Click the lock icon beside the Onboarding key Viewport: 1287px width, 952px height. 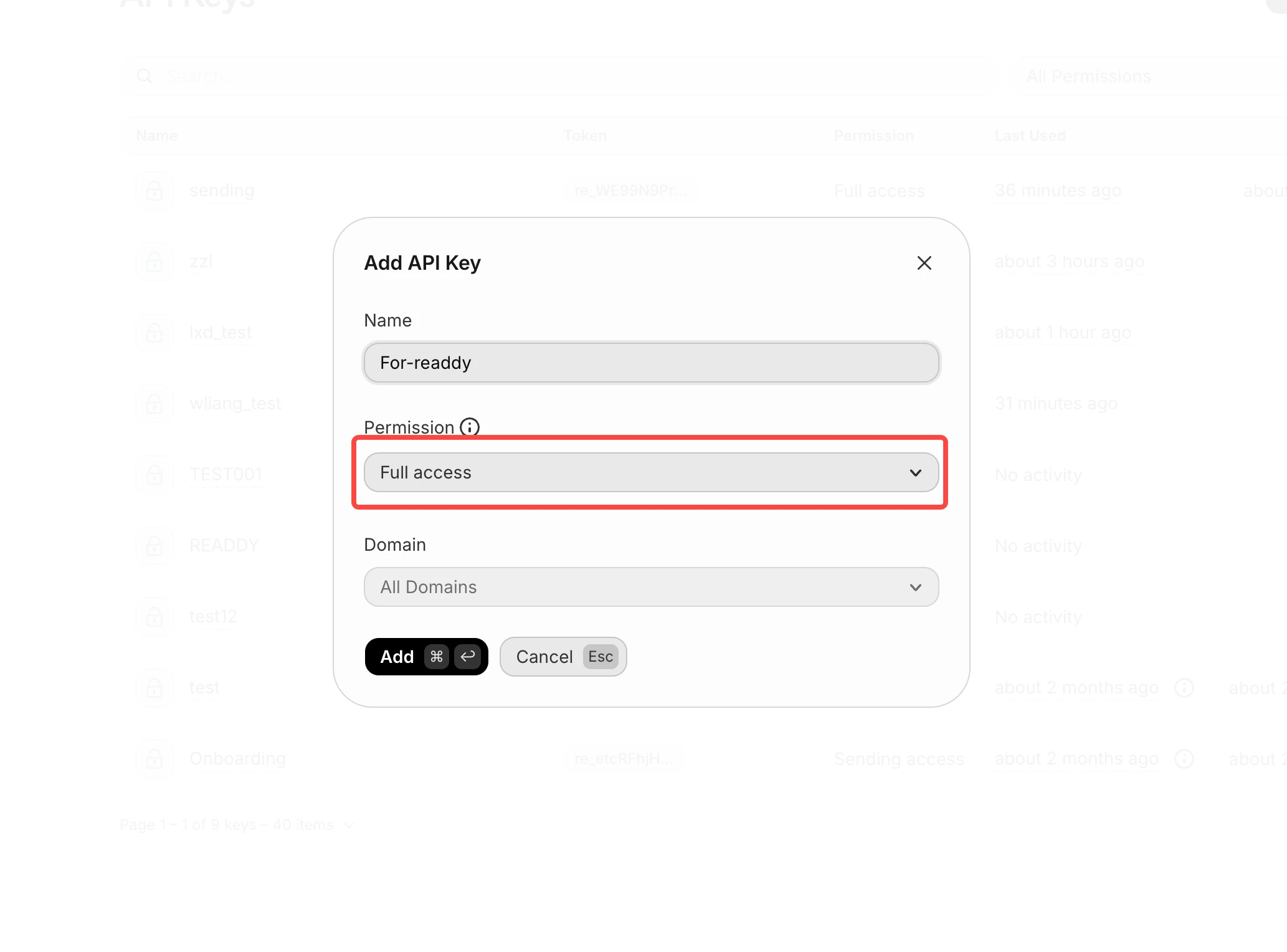pyautogui.click(x=154, y=758)
